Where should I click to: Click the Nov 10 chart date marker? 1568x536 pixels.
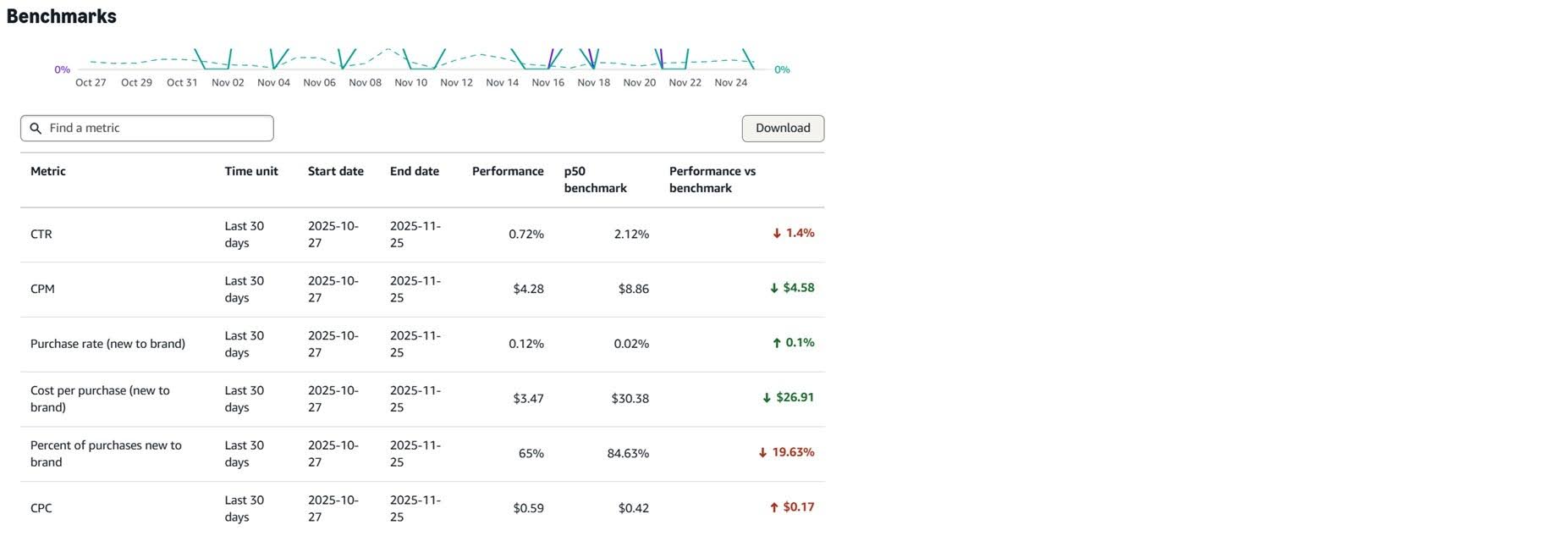(410, 82)
